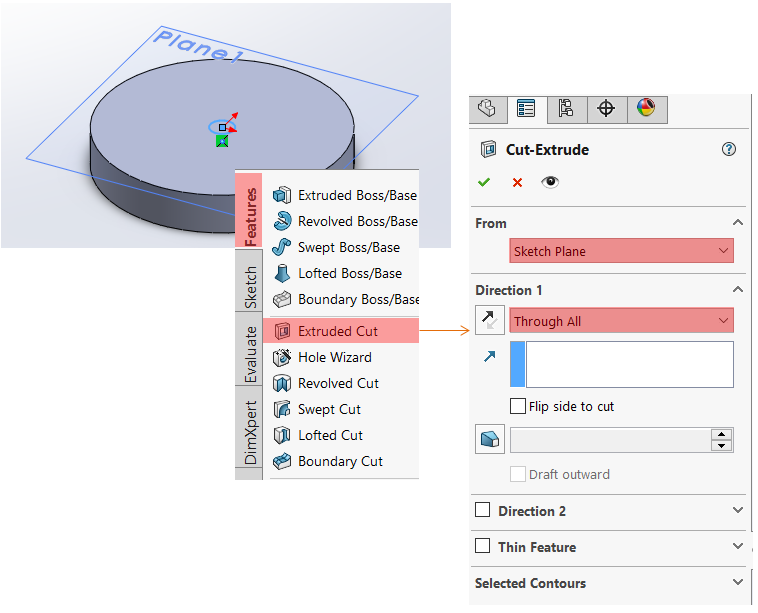Image resolution: width=758 pixels, height=613 pixels.
Task: Click the Cut-Extrude feature icon in the header
Action: (x=488, y=149)
